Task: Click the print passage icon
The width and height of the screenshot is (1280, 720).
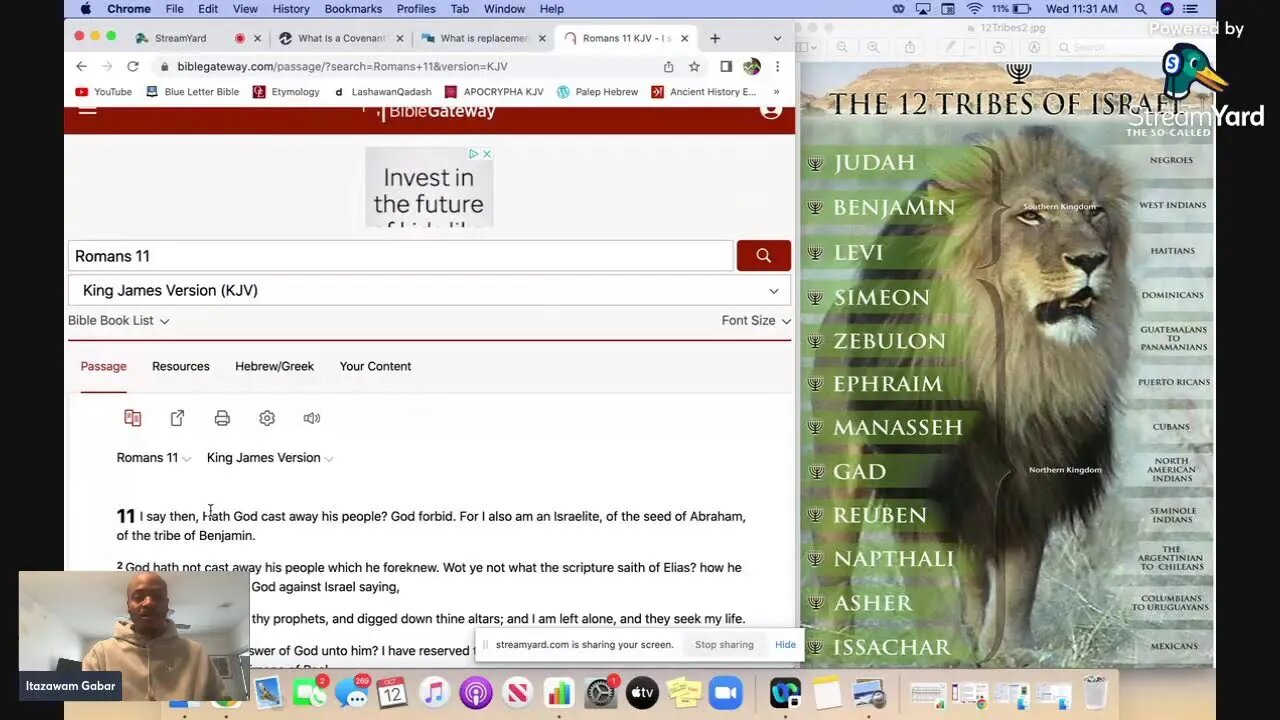Action: click(x=222, y=418)
